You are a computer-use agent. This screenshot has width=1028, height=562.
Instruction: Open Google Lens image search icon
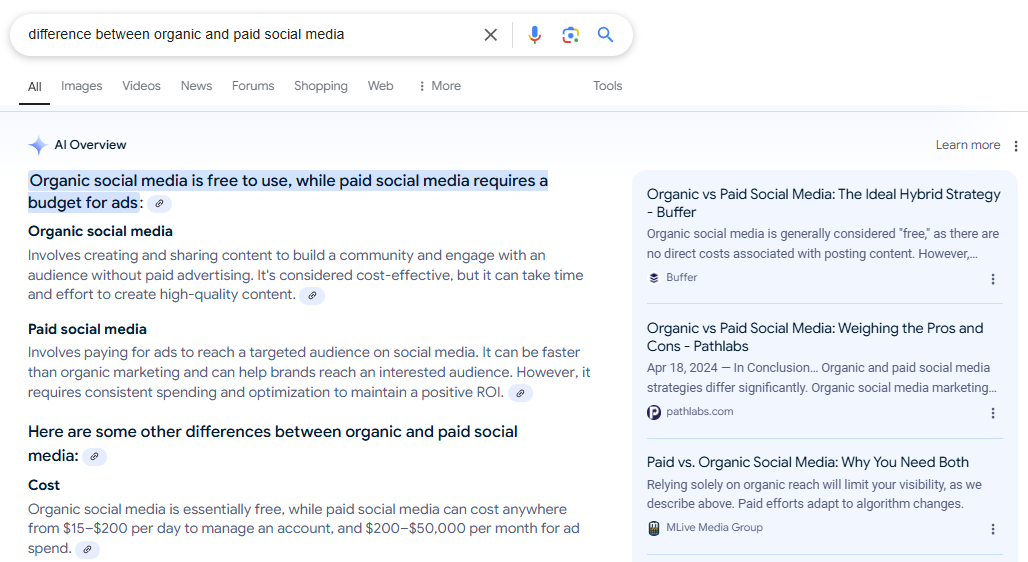(x=570, y=35)
